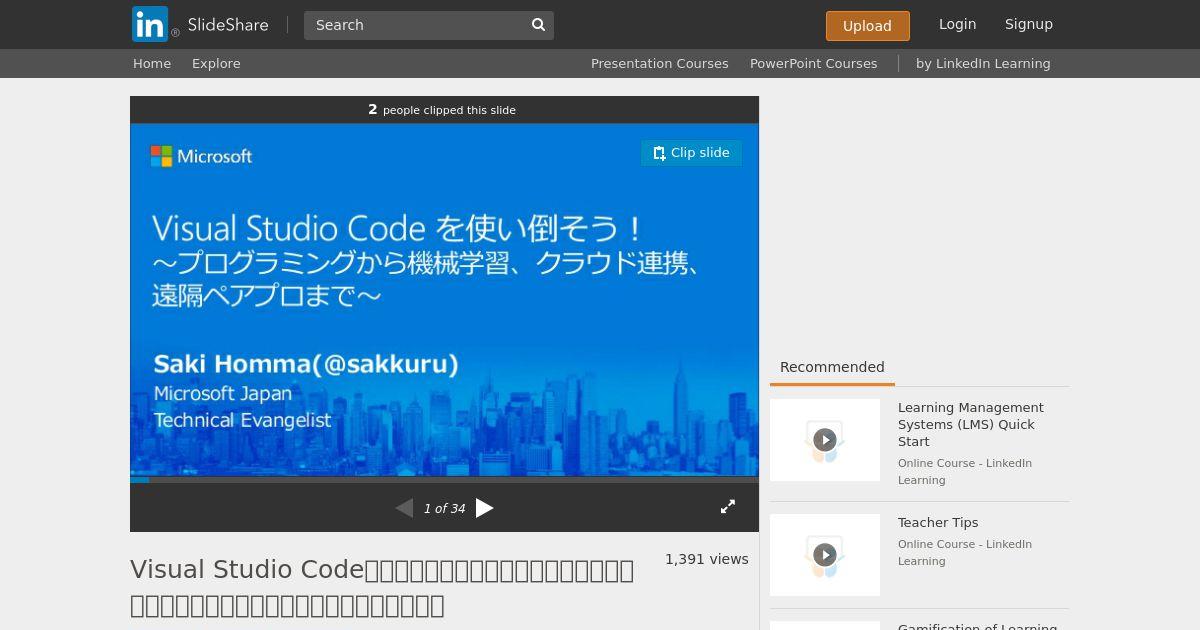Play Learning Management Systems course thumbnail
The height and width of the screenshot is (630, 1200).
825,440
